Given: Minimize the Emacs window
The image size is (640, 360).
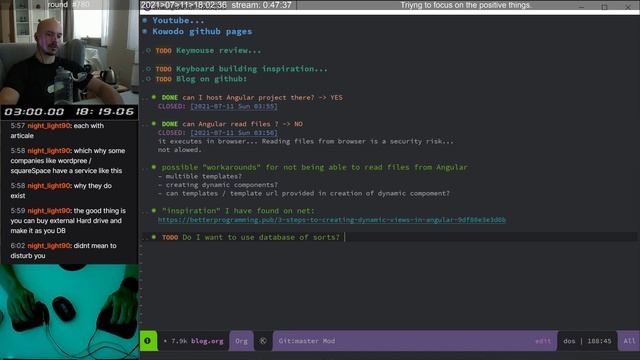Looking at the screenshot, I should pyautogui.click(x=582, y=7).
